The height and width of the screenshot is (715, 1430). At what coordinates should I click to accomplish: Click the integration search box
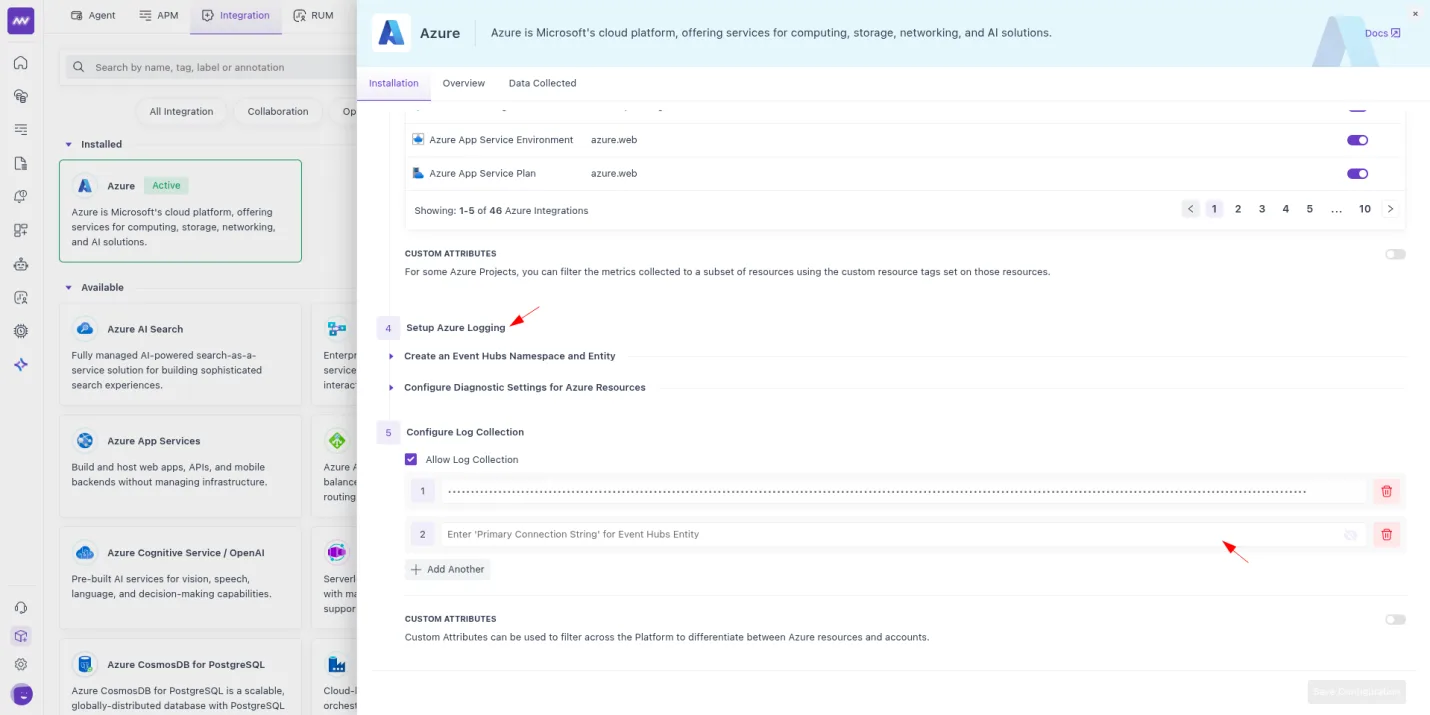(x=212, y=67)
